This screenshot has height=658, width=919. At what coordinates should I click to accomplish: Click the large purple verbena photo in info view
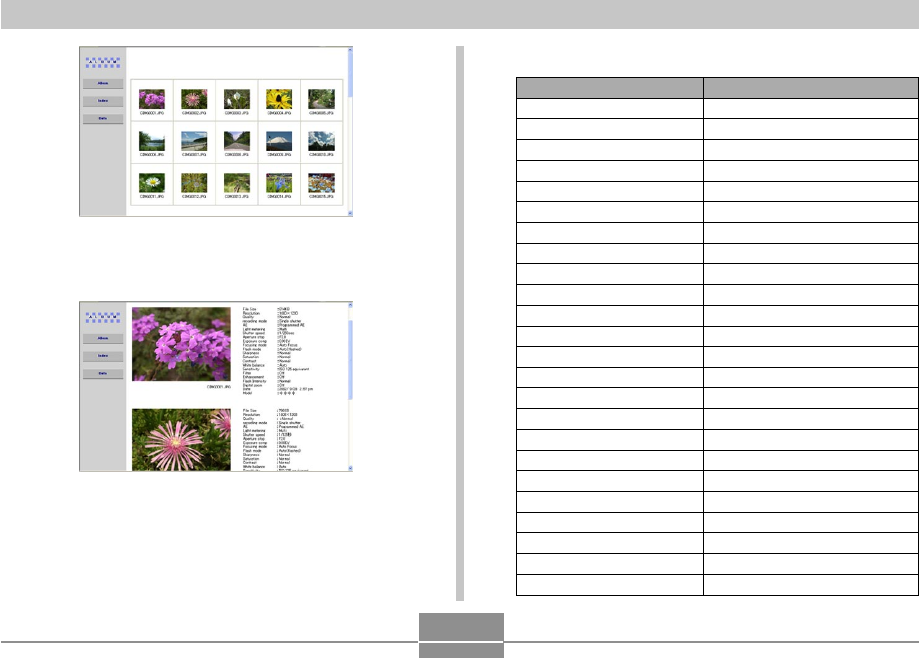(181, 344)
